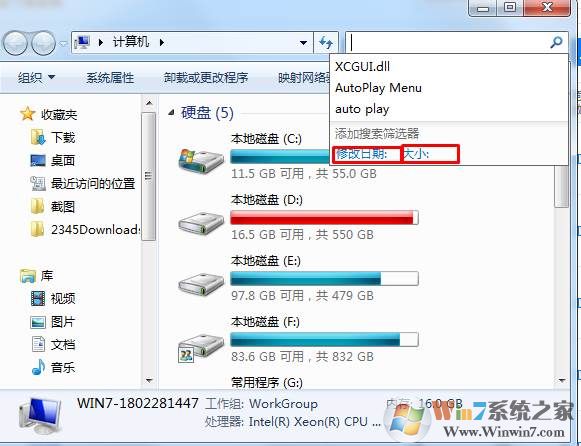Screen dimensions: 581x446
Task: Select local disk F: shared drive icon
Action: (x=200, y=347)
